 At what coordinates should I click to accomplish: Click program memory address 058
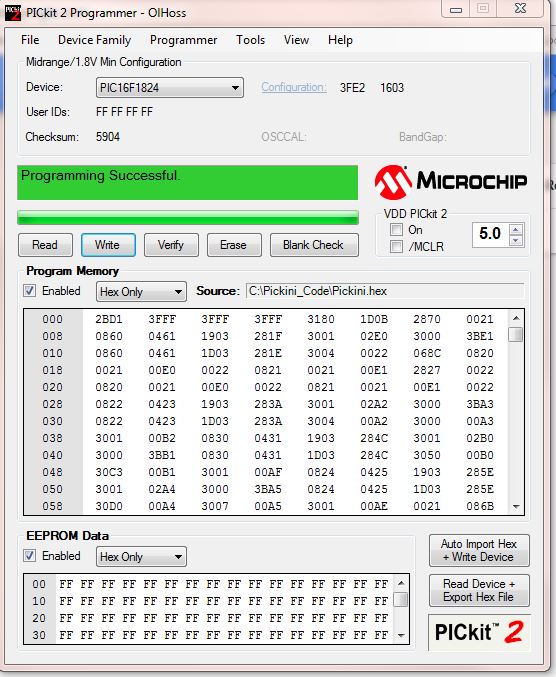pyautogui.click(x=52, y=506)
